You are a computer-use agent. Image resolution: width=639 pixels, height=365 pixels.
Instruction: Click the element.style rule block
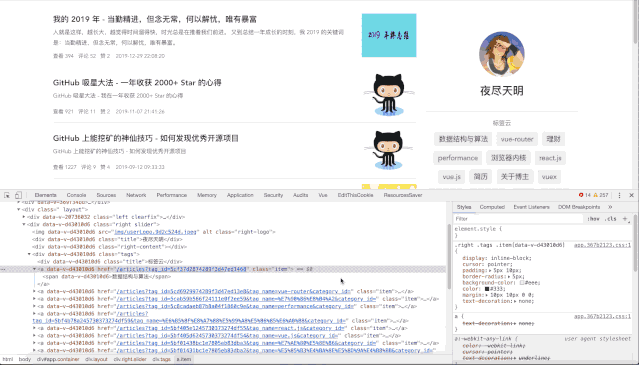click(x=542, y=232)
